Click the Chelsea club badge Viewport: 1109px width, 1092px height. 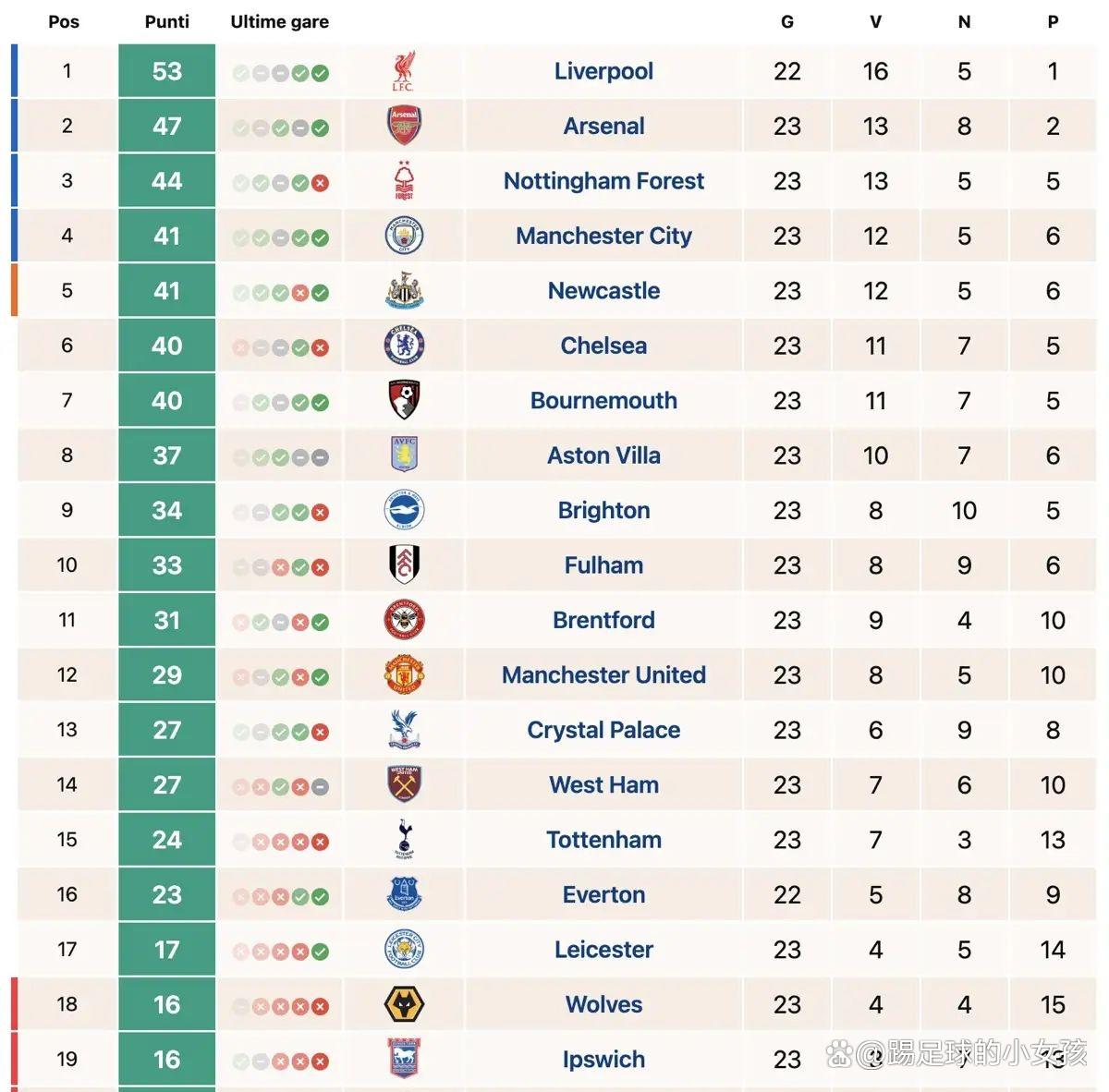point(404,346)
